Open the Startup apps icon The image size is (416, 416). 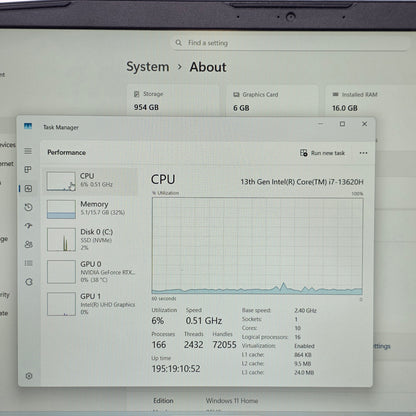point(28,226)
